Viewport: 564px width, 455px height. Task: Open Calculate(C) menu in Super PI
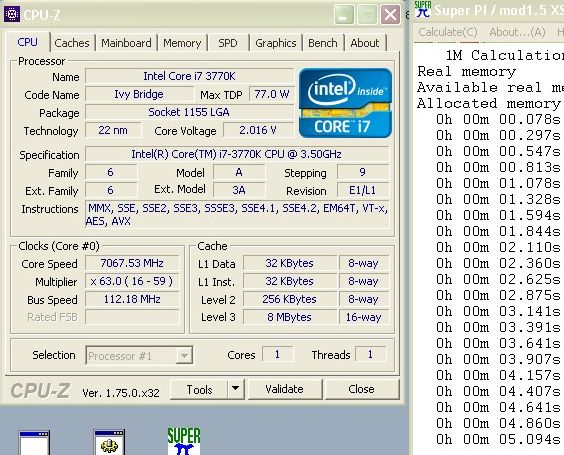448,32
